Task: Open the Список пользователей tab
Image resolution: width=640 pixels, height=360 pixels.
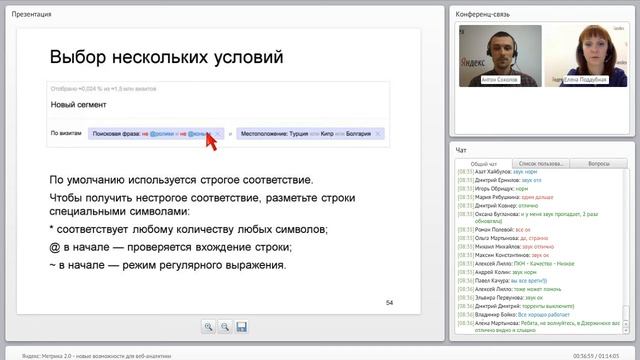Action: tap(541, 164)
